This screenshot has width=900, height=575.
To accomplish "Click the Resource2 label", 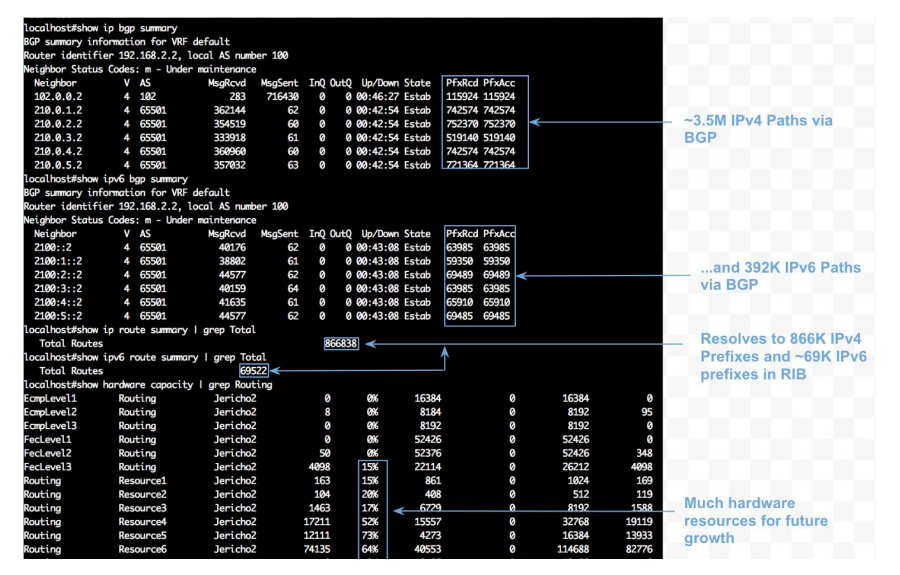I will (142, 495).
